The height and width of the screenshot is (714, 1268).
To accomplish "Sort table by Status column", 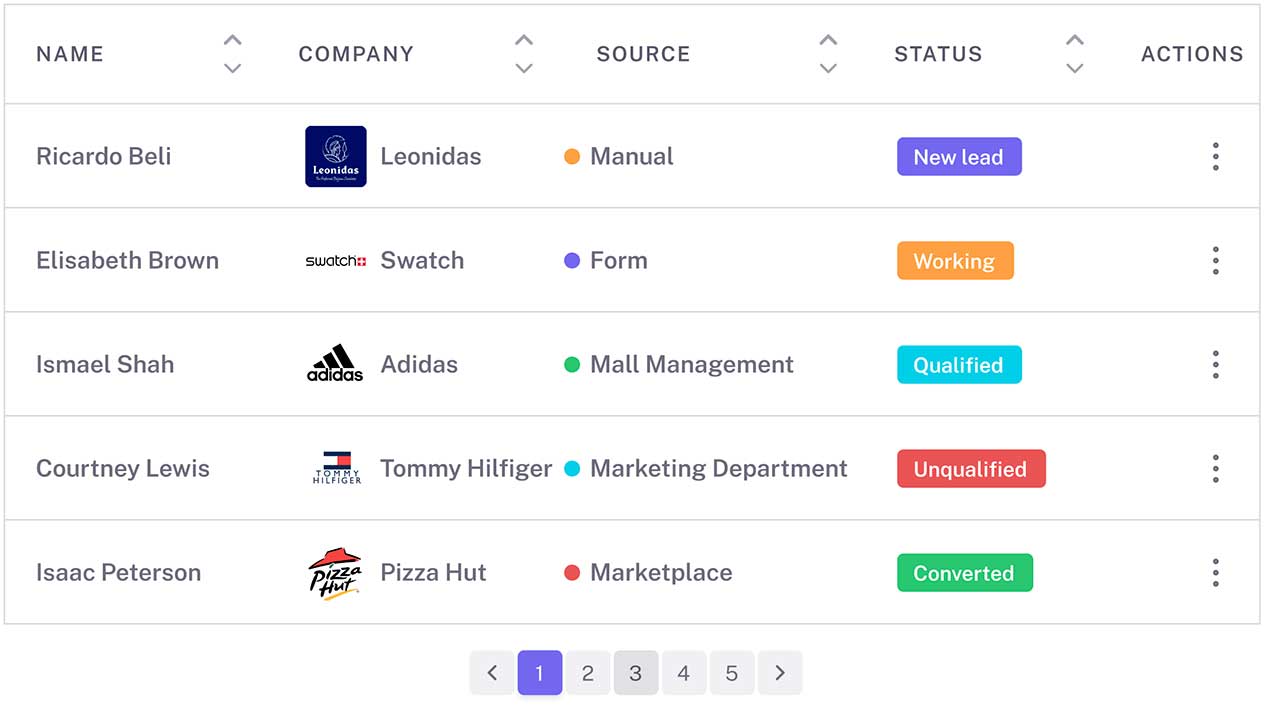I will pyautogui.click(x=1075, y=54).
